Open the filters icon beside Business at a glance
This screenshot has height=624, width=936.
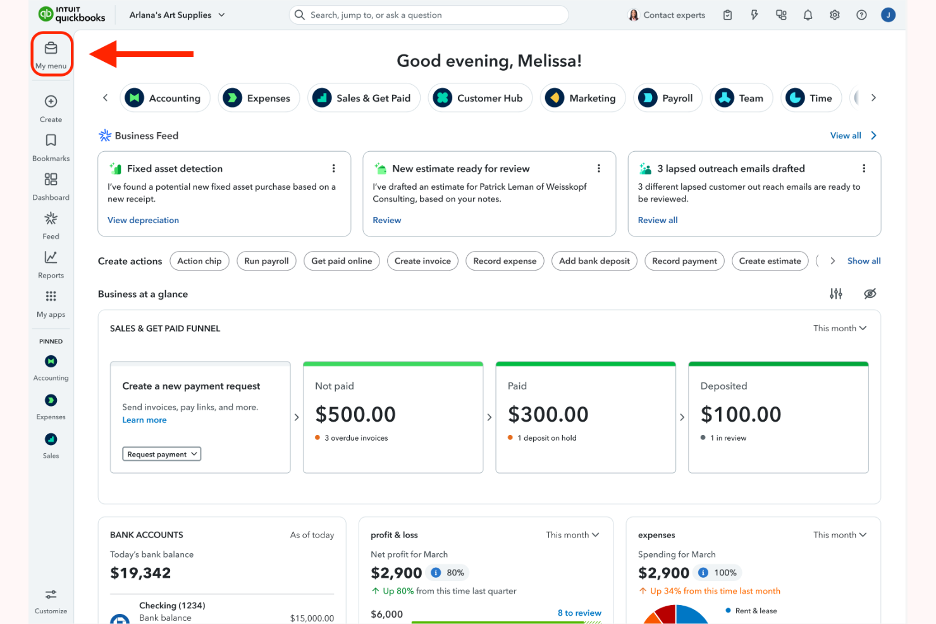point(837,294)
